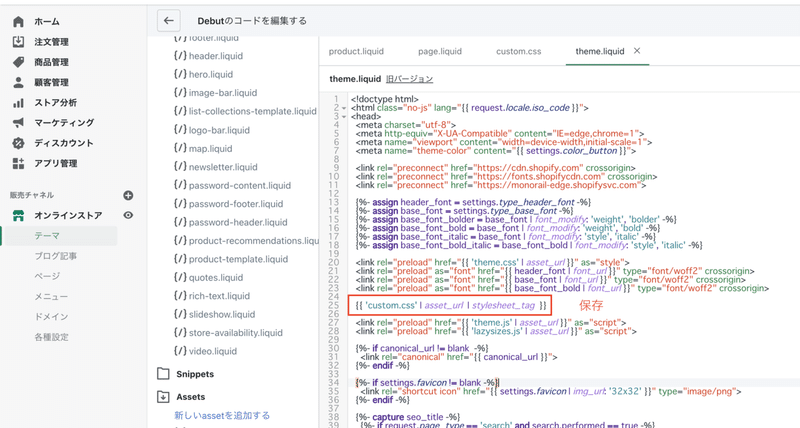Click the header.liquid file icon
The width and height of the screenshot is (800, 428).
180,55
